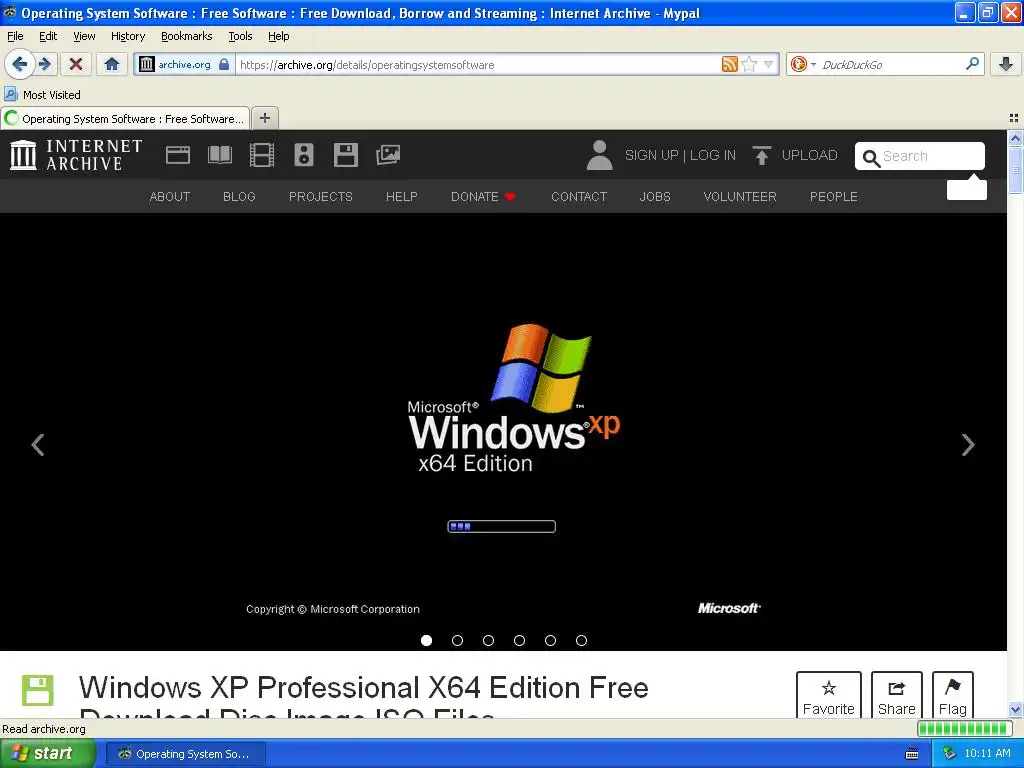Click the padlock security icon in address bar
This screenshot has width=1024, height=768.
(x=224, y=64)
